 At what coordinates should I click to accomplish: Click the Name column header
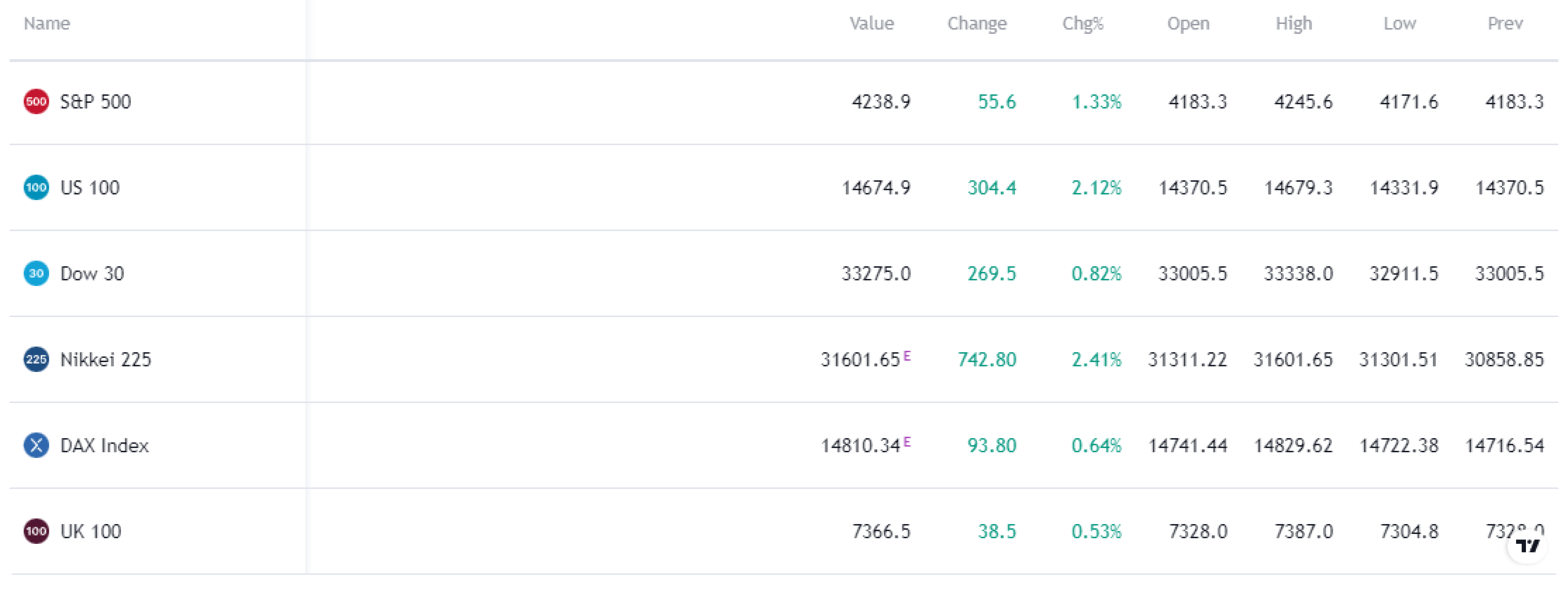[x=47, y=23]
